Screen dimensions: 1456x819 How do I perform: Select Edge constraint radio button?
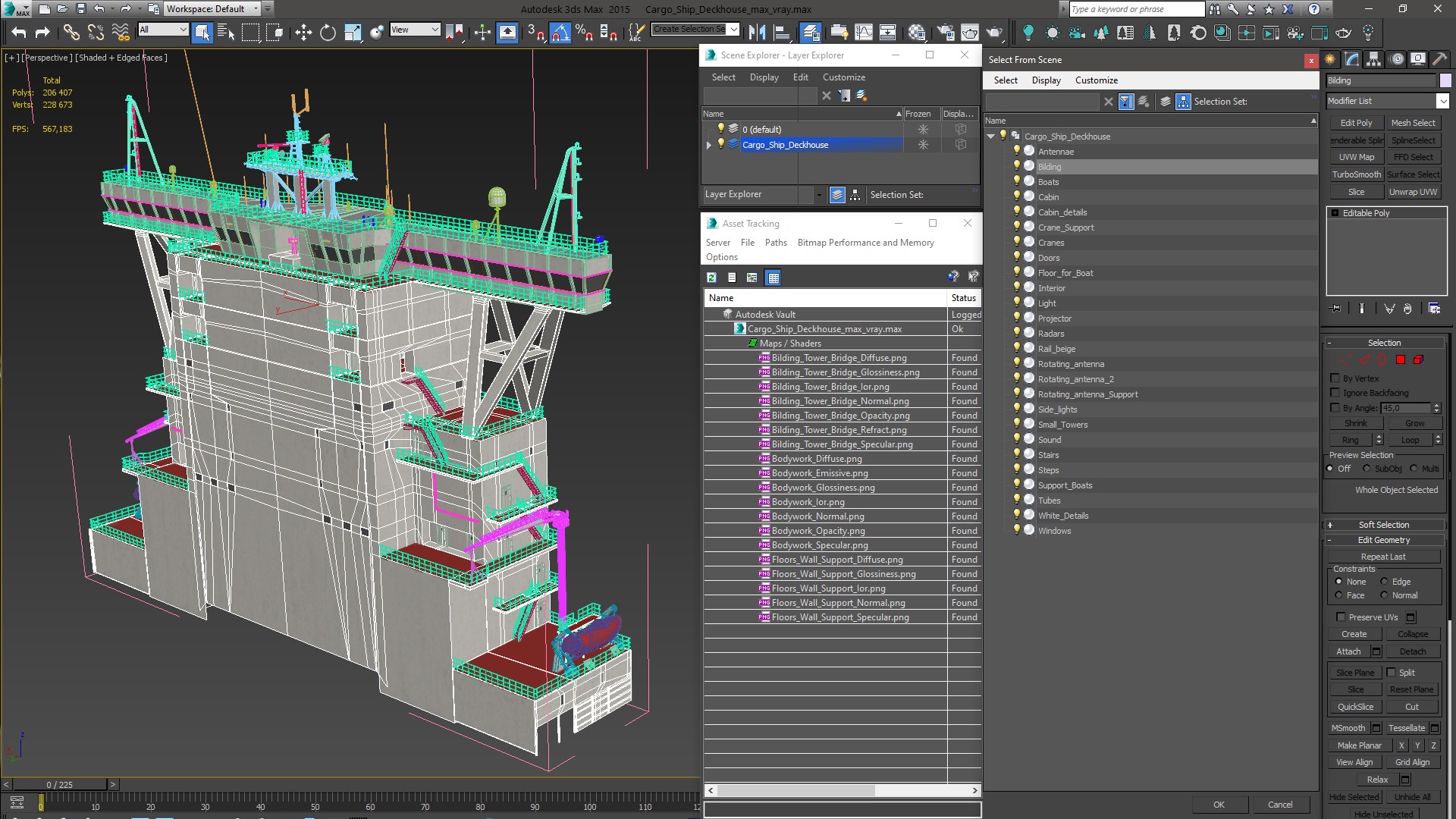(x=1384, y=582)
